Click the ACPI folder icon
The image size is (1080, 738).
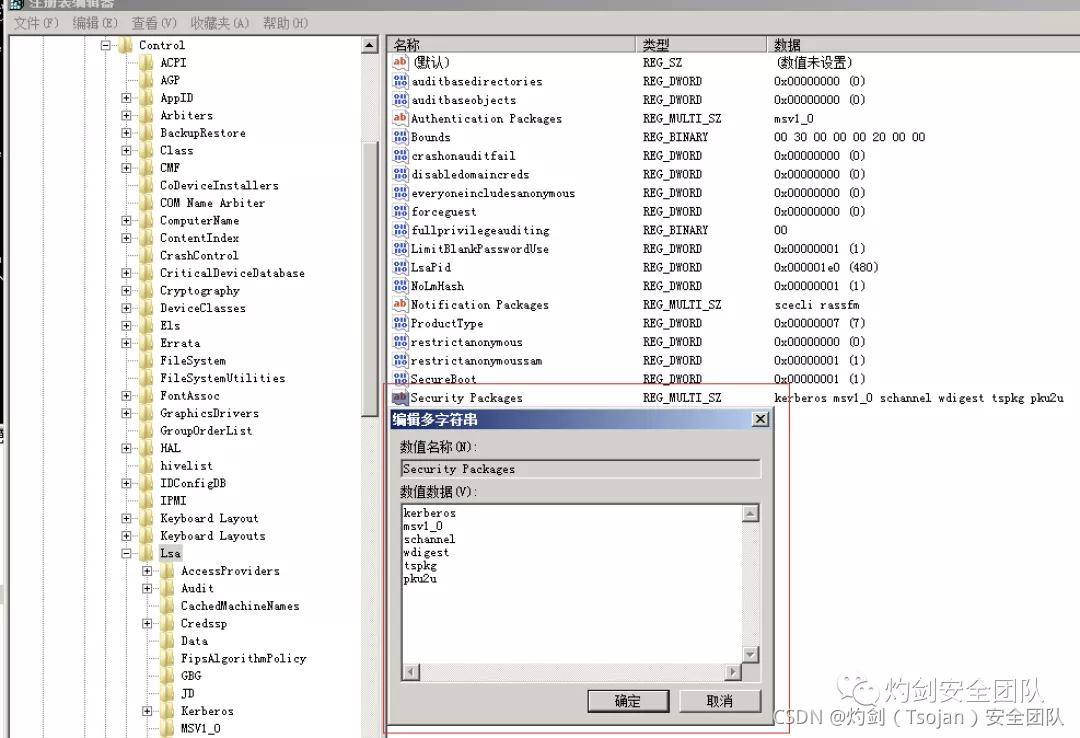pos(146,63)
